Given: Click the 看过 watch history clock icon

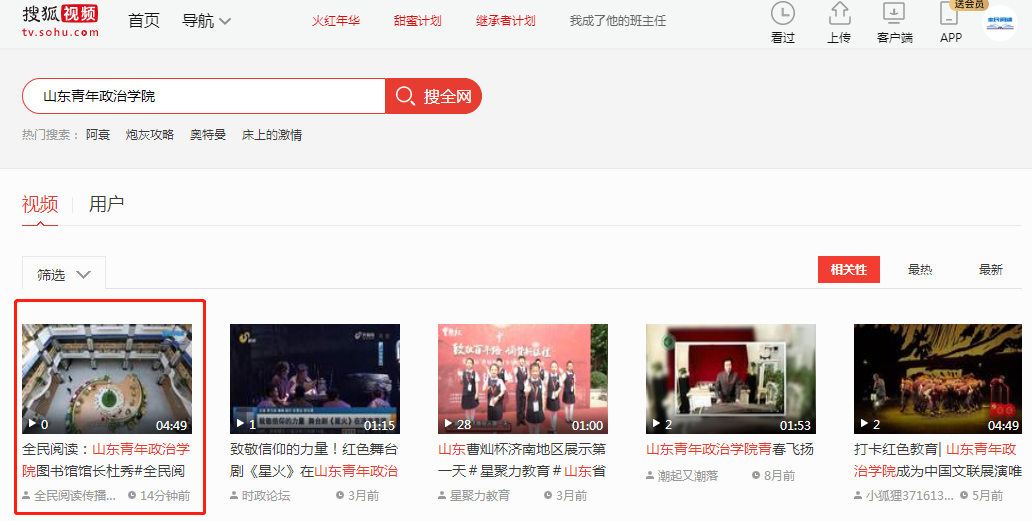Looking at the screenshot, I should point(783,15).
